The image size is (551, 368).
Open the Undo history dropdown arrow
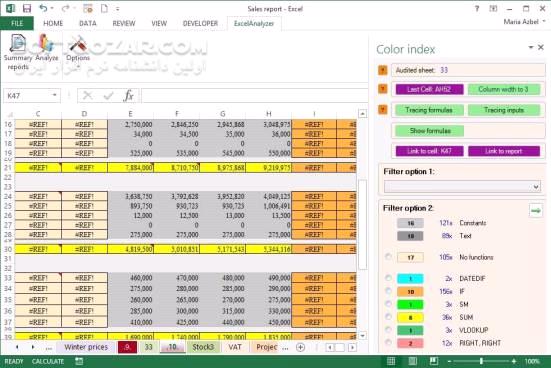(52, 8)
